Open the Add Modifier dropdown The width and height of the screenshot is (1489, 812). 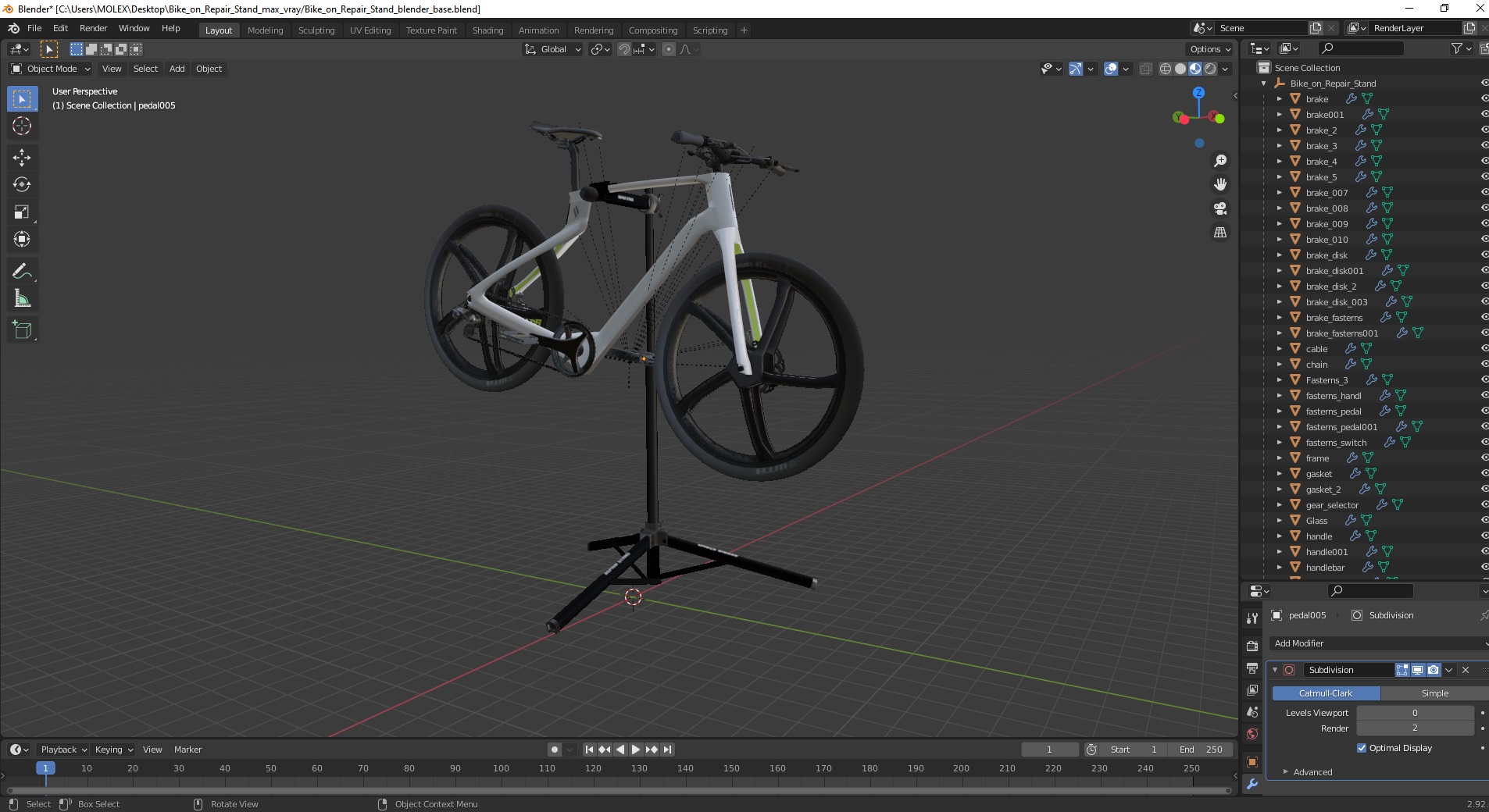point(1378,643)
